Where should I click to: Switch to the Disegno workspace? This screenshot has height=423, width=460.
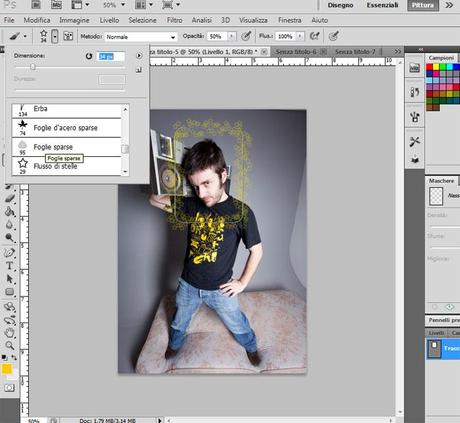(x=340, y=5)
